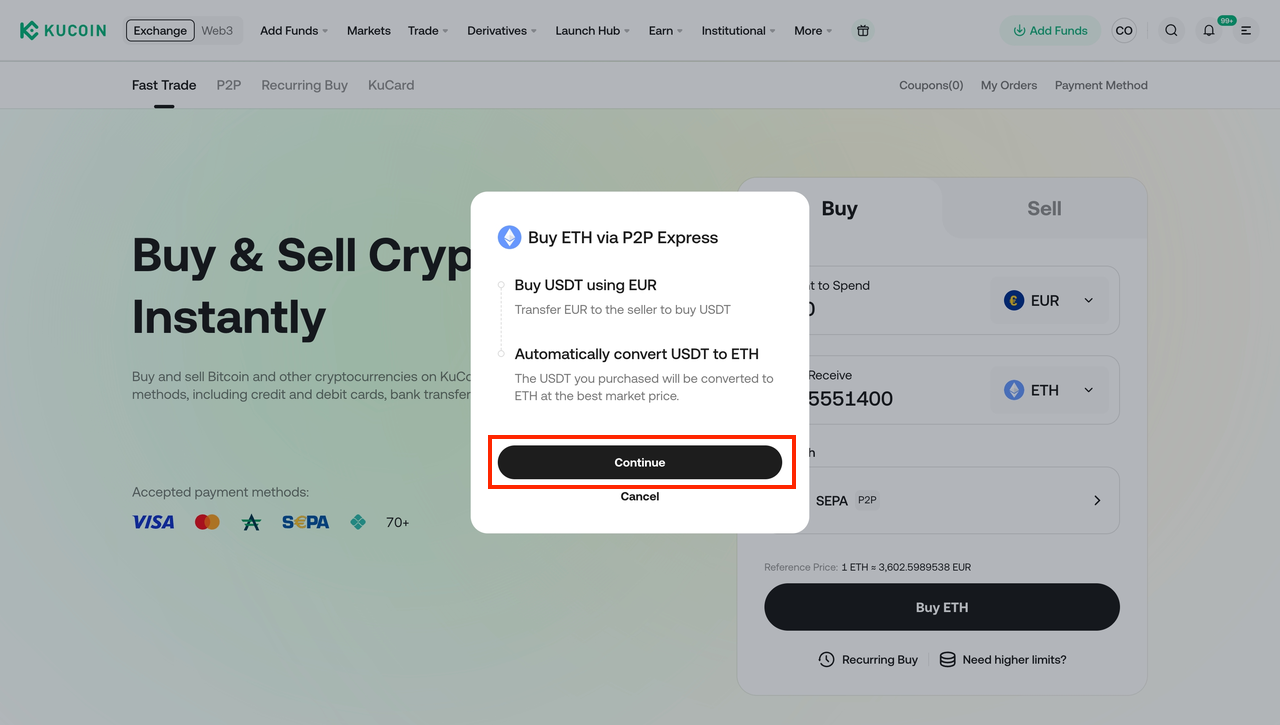Viewport: 1280px width, 725px height.
Task: Open the hamburger menu icon
Action: coord(1246,30)
